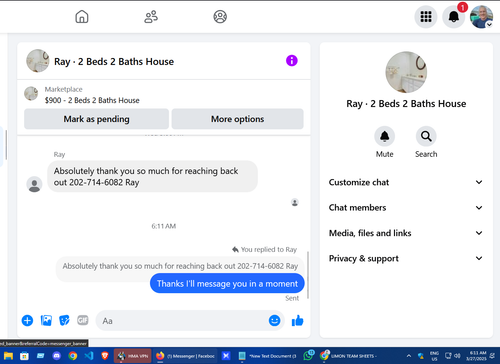Open taskbar clock and date

pos(477,356)
